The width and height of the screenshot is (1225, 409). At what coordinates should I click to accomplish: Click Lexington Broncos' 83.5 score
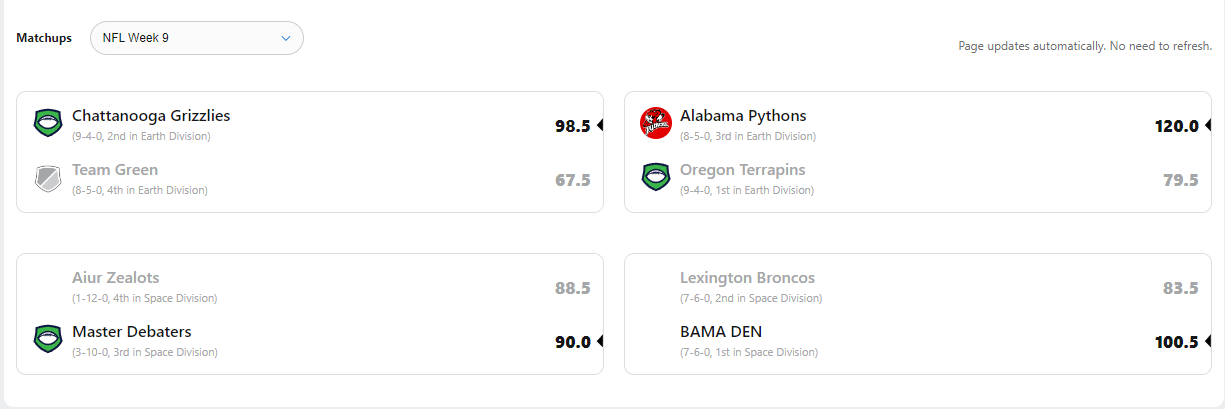[1180, 289]
